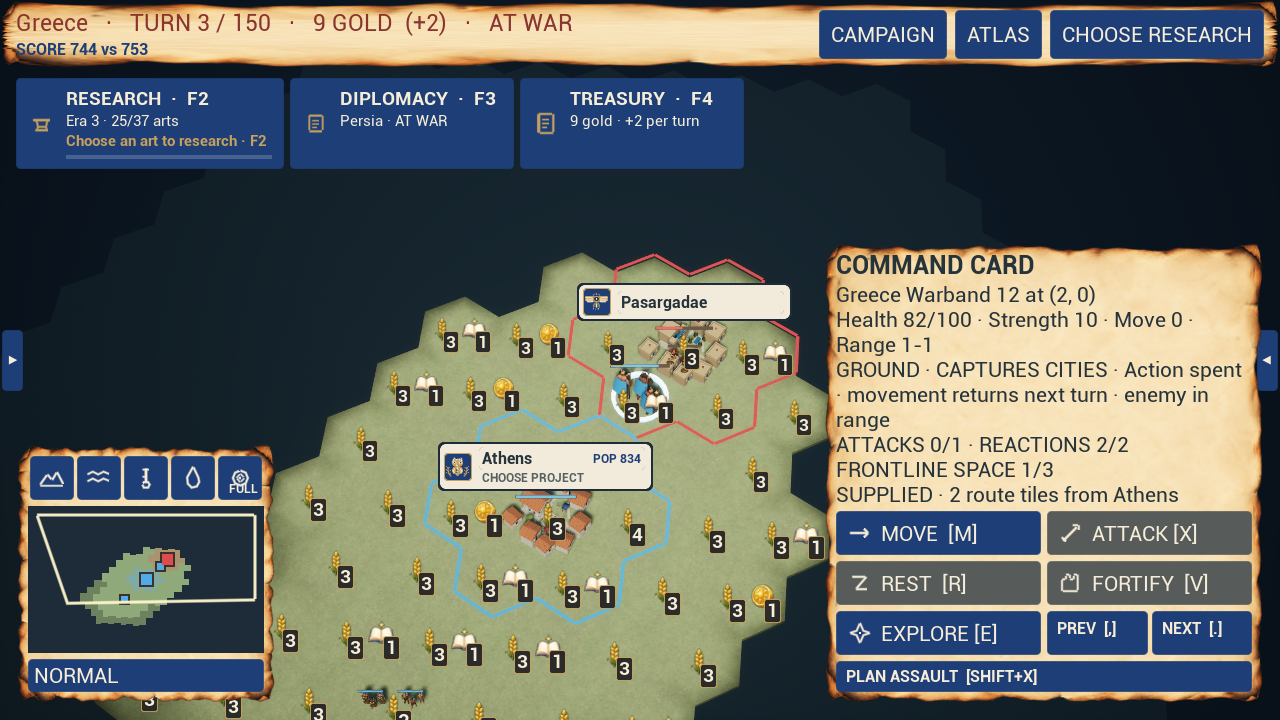Click the Rest [R] command

click(x=938, y=583)
